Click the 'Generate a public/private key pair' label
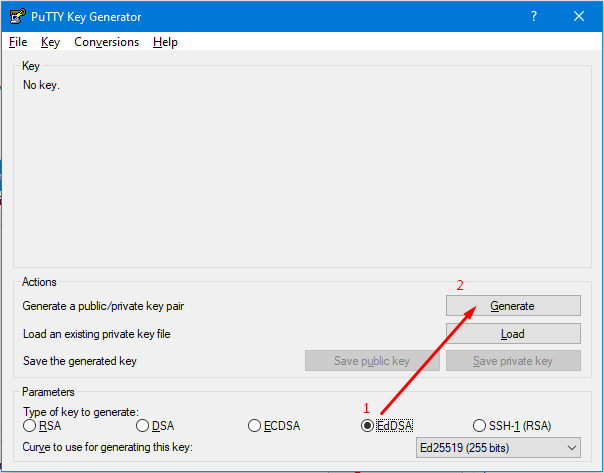604x473 pixels. tap(101, 306)
